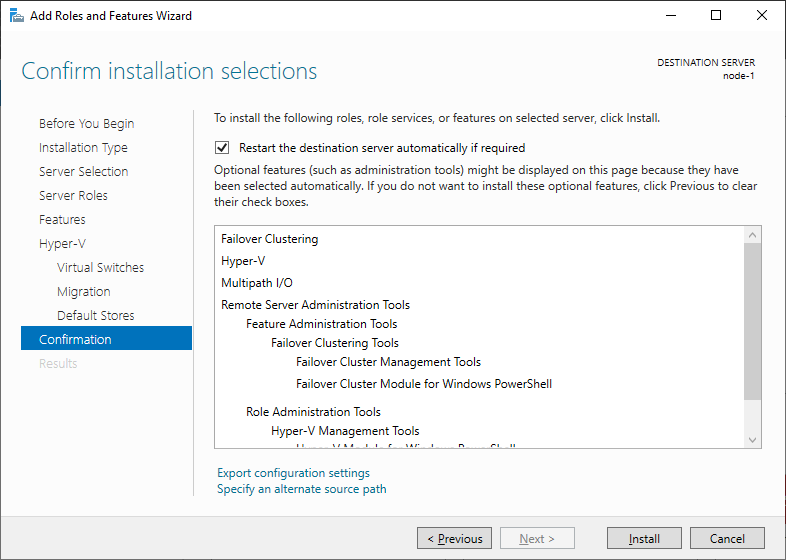
Task: Minimize the wizard window
Action: point(671,16)
